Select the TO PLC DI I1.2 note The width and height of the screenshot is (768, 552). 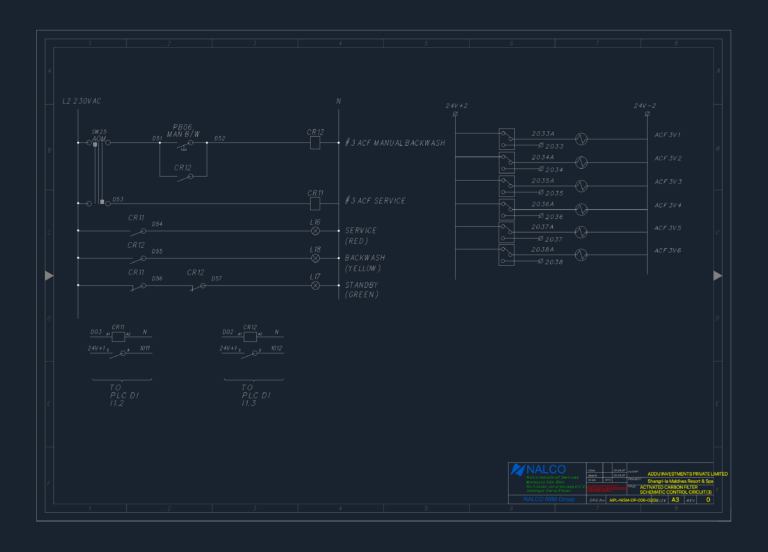pyautogui.click(x=124, y=395)
